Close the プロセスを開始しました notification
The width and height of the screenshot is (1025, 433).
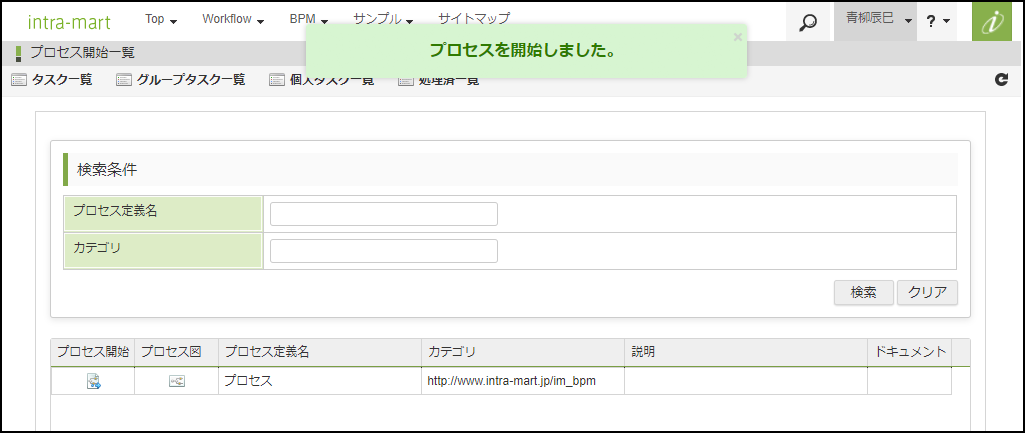[737, 37]
